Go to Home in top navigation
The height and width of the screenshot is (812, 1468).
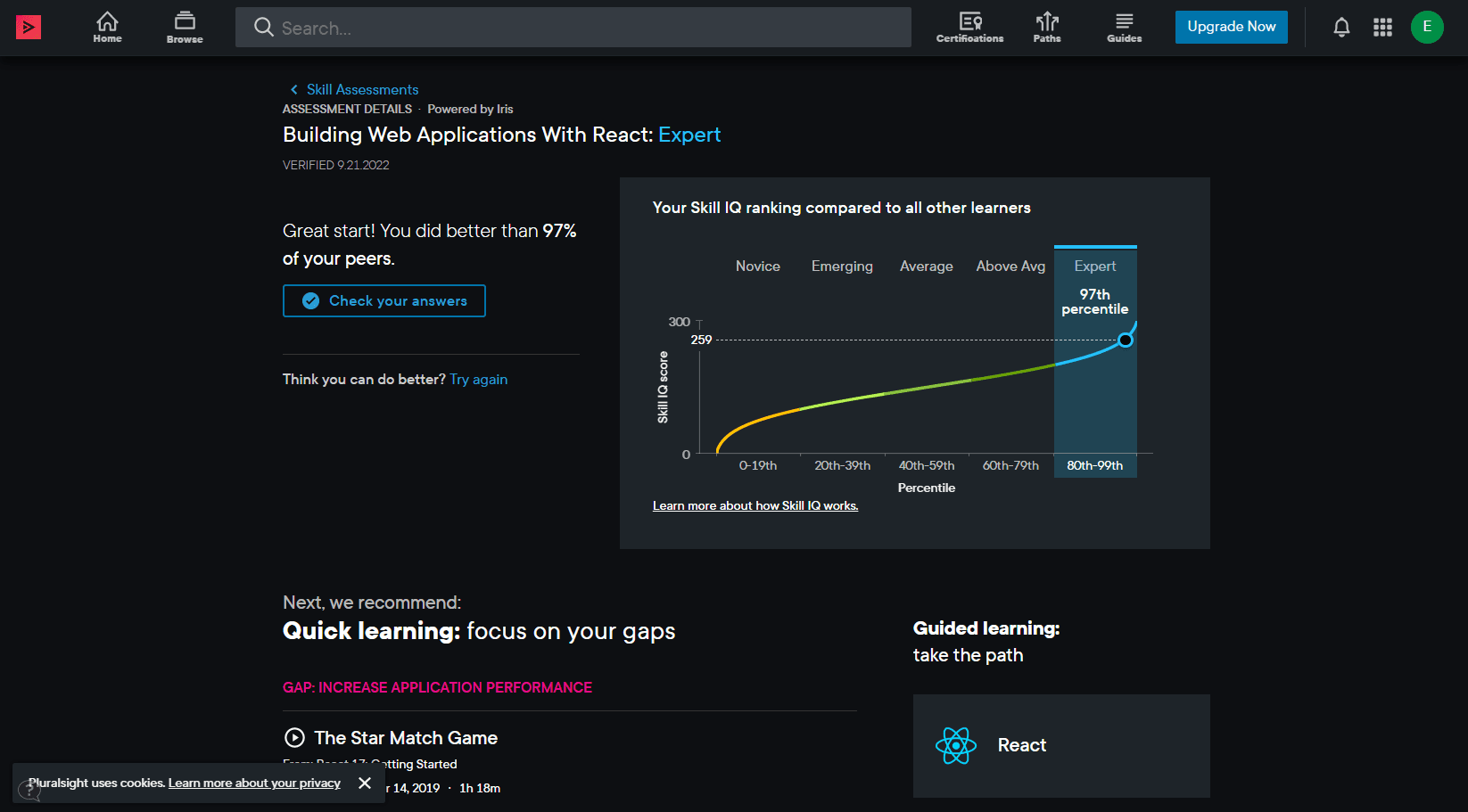click(x=108, y=28)
